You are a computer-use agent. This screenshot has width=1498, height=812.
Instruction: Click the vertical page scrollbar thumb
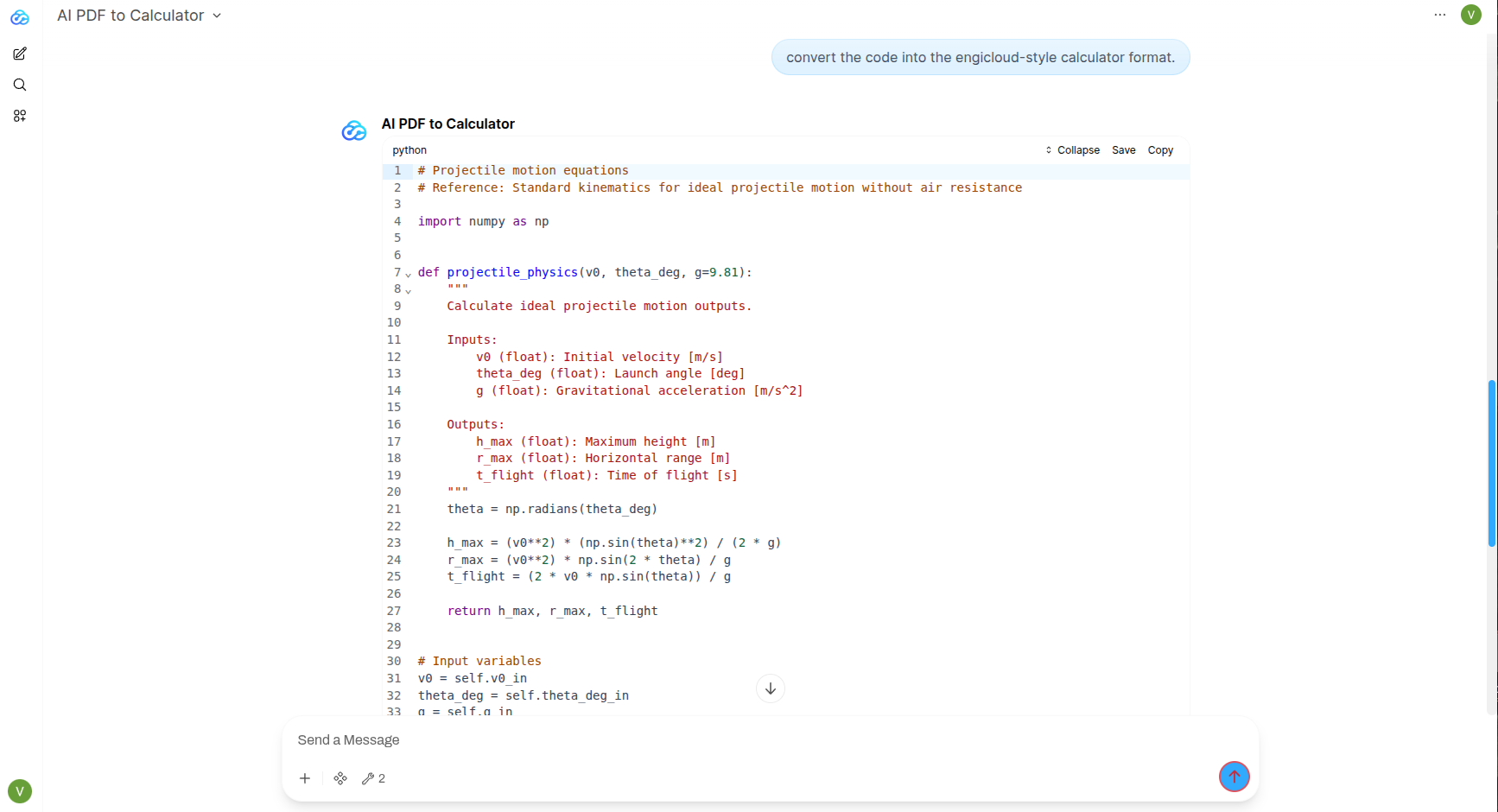[1492, 463]
